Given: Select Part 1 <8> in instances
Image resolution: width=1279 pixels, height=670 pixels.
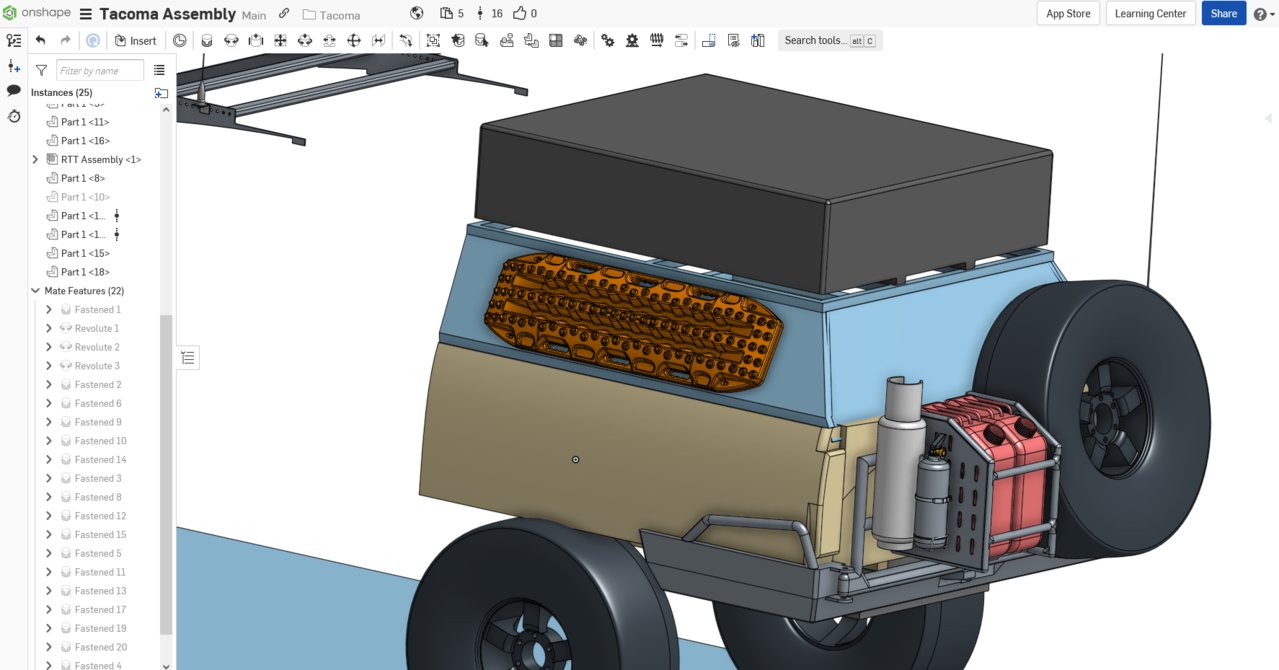Looking at the screenshot, I should pyautogui.click(x=83, y=178).
